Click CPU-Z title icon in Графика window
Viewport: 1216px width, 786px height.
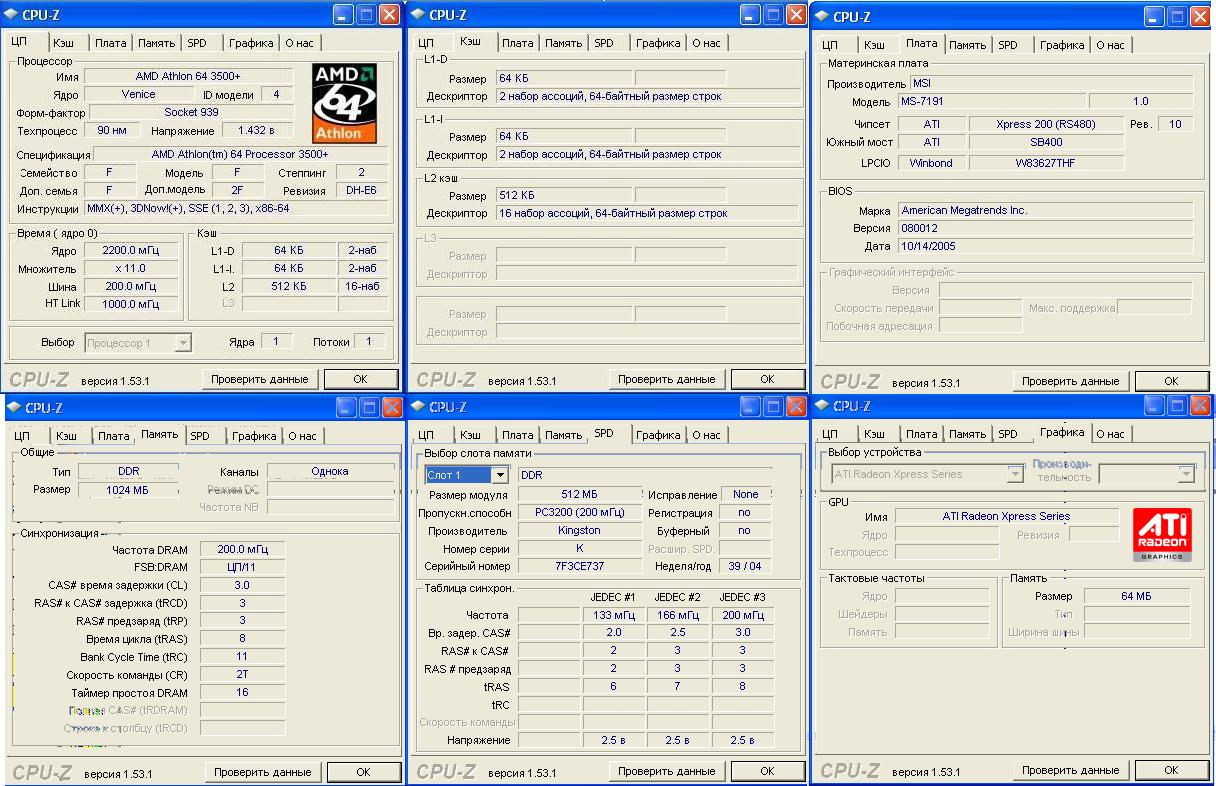pos(821,406)
